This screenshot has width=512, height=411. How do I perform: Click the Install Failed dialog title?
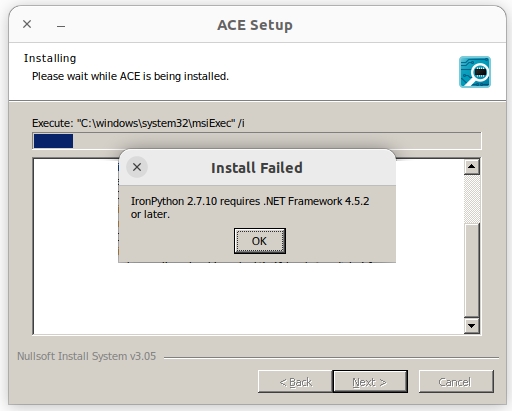[x=257, y=168]
